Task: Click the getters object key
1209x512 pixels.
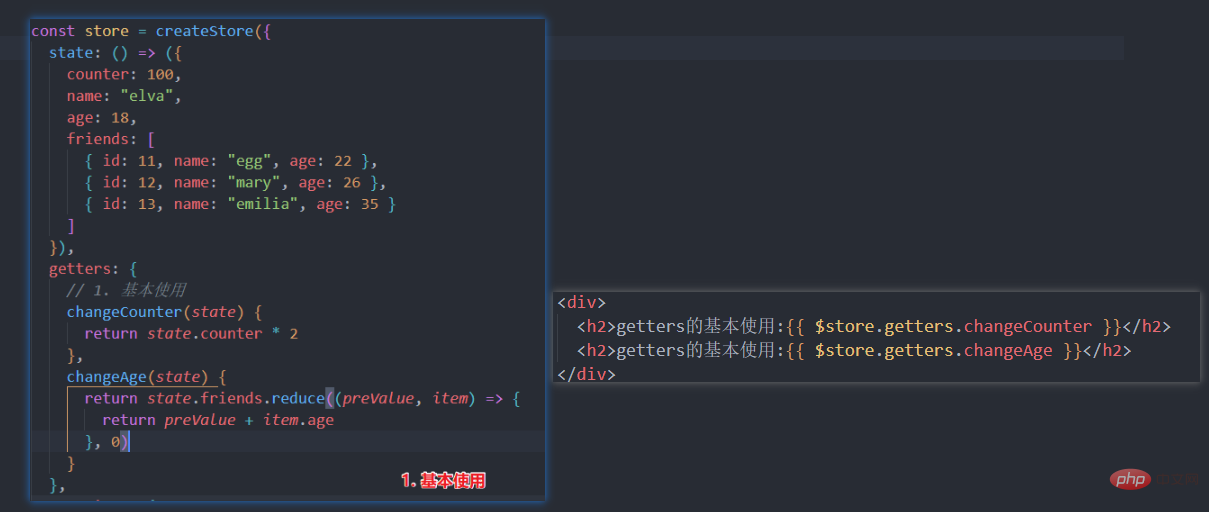Action: coord(84,269)
